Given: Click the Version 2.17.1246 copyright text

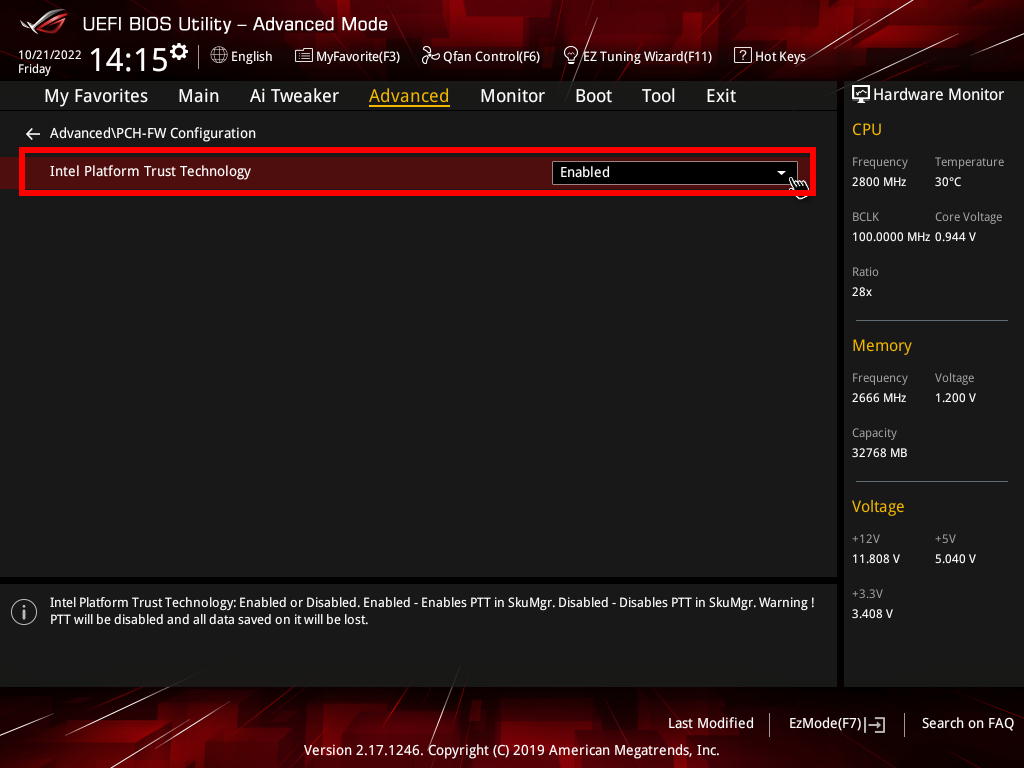Looking at the screenshot, I should (511, 750).
